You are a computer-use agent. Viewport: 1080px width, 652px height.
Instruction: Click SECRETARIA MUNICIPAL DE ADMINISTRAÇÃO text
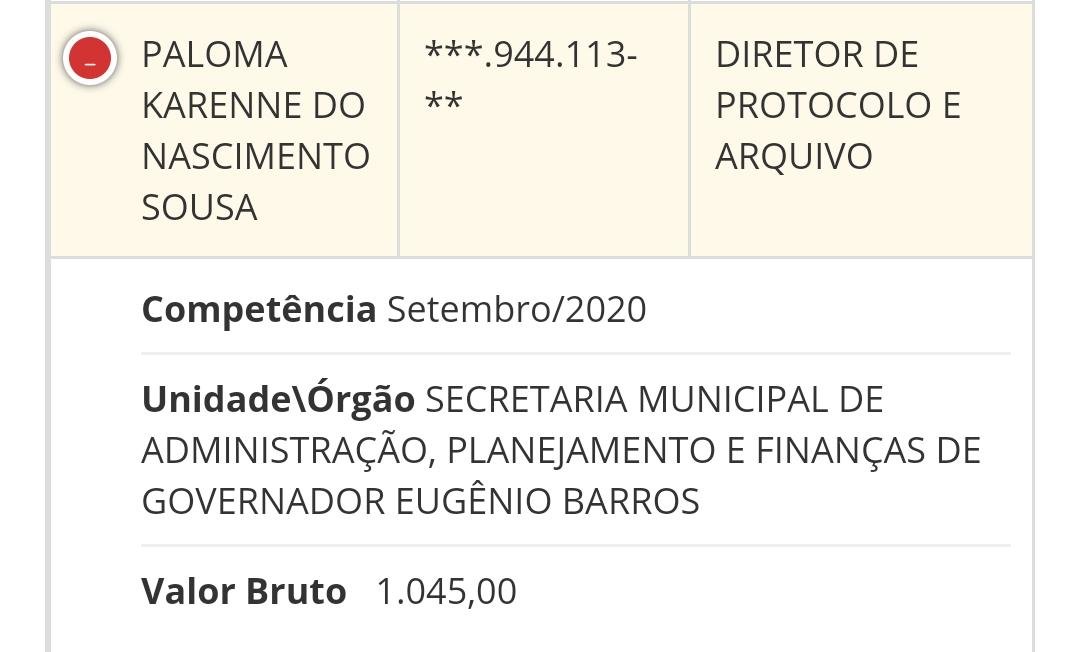click(513, 425)
